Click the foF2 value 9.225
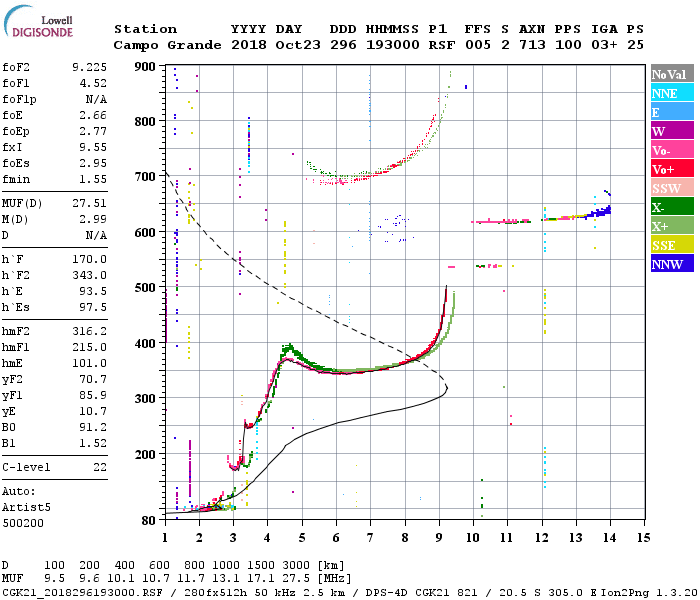Viewport: 700px width, 600px height. click(x=89, y=67)
